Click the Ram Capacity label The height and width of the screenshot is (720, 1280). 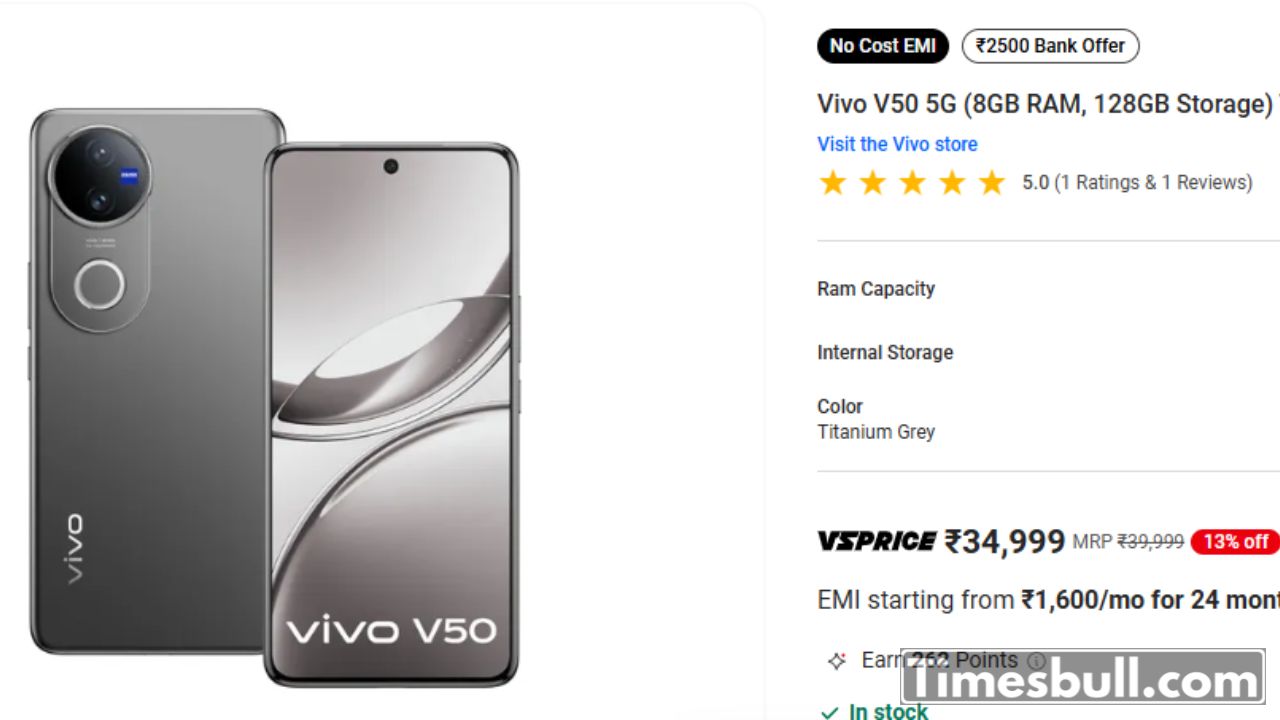point(876,289)
